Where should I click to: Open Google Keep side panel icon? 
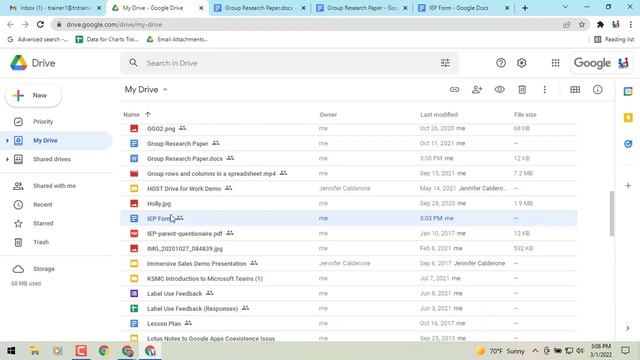point(628,118)
